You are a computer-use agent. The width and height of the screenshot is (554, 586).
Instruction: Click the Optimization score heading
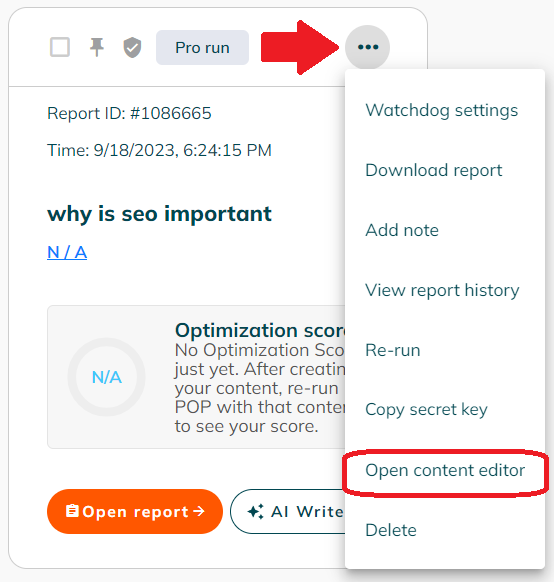260,330
